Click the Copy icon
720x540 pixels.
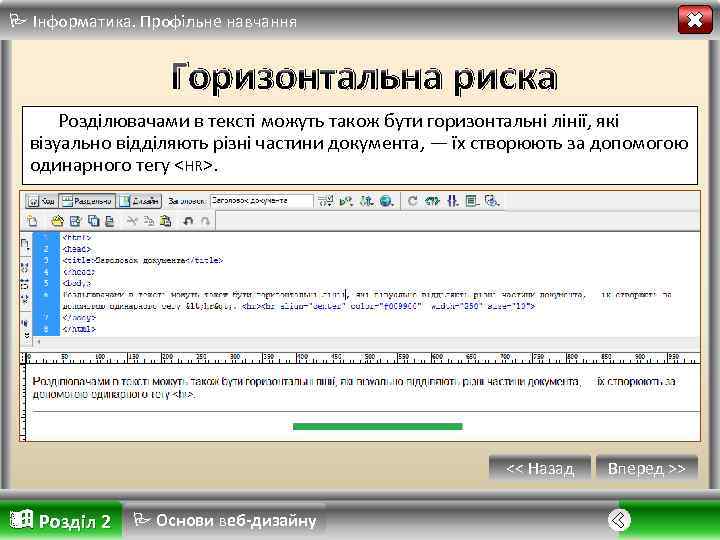149,221
